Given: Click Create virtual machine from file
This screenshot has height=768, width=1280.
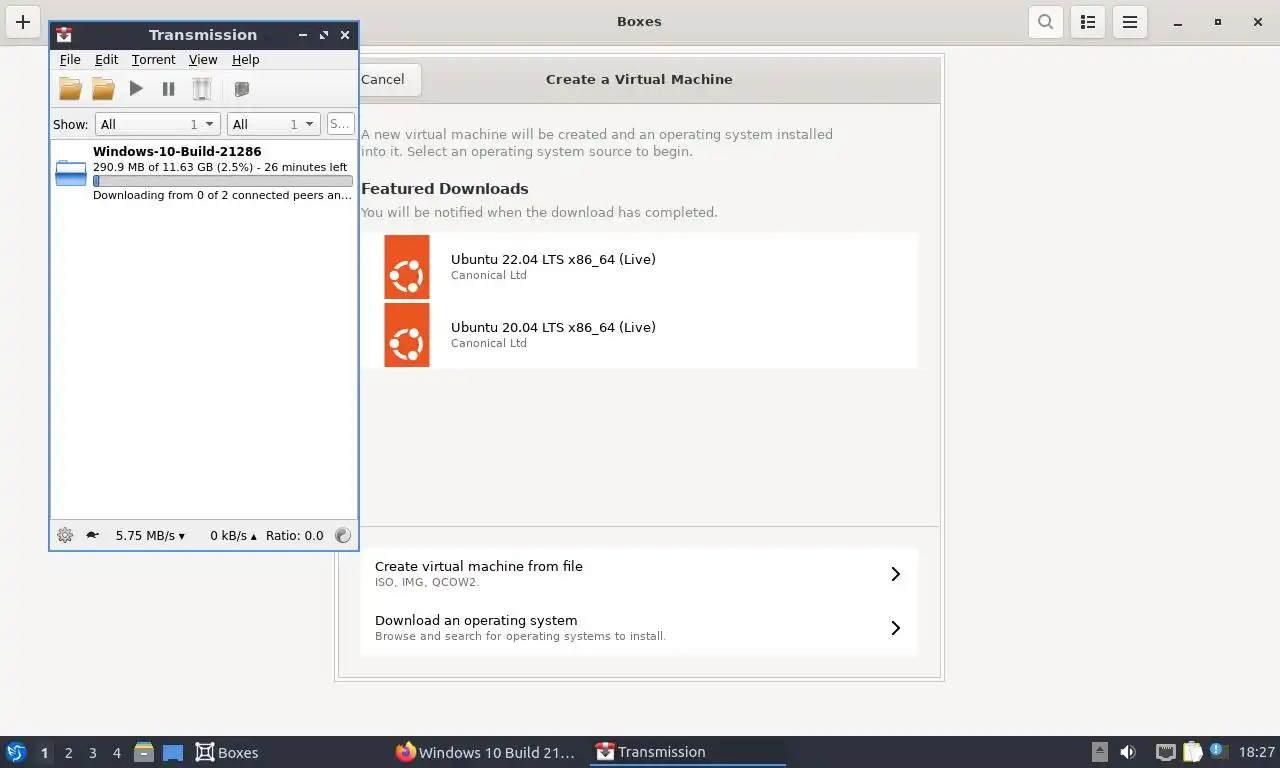Looking at the screenshot, I should pyautogui.click(x=639, y=574).
